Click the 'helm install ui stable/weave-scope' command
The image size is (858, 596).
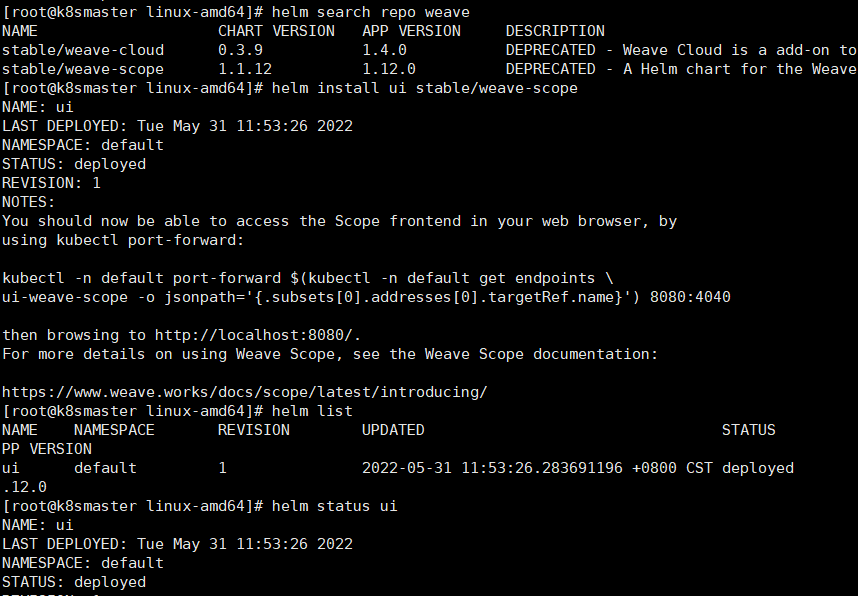pyautogui.click(x=425, y=88)
